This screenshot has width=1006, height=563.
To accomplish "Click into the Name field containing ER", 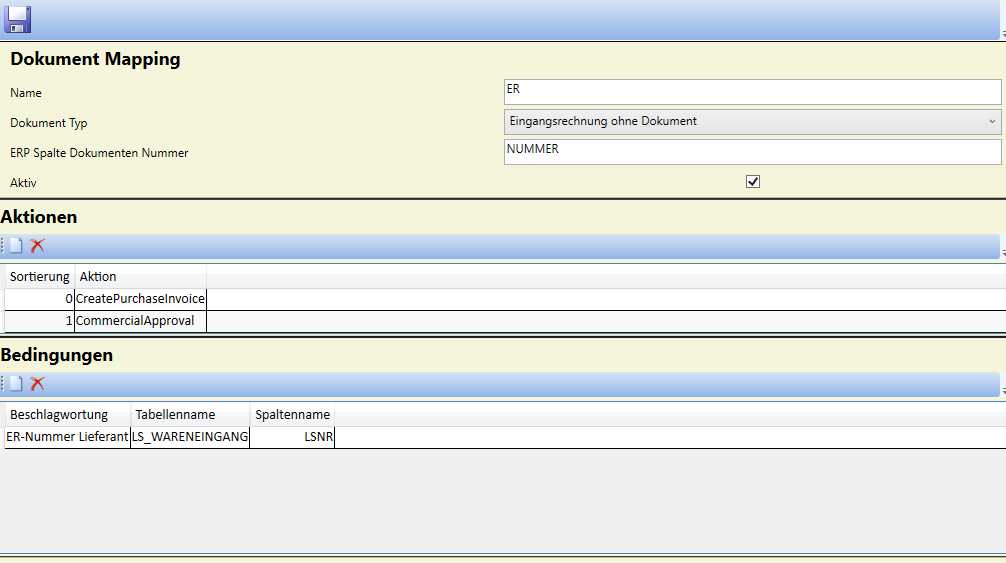I will (752, 92).
